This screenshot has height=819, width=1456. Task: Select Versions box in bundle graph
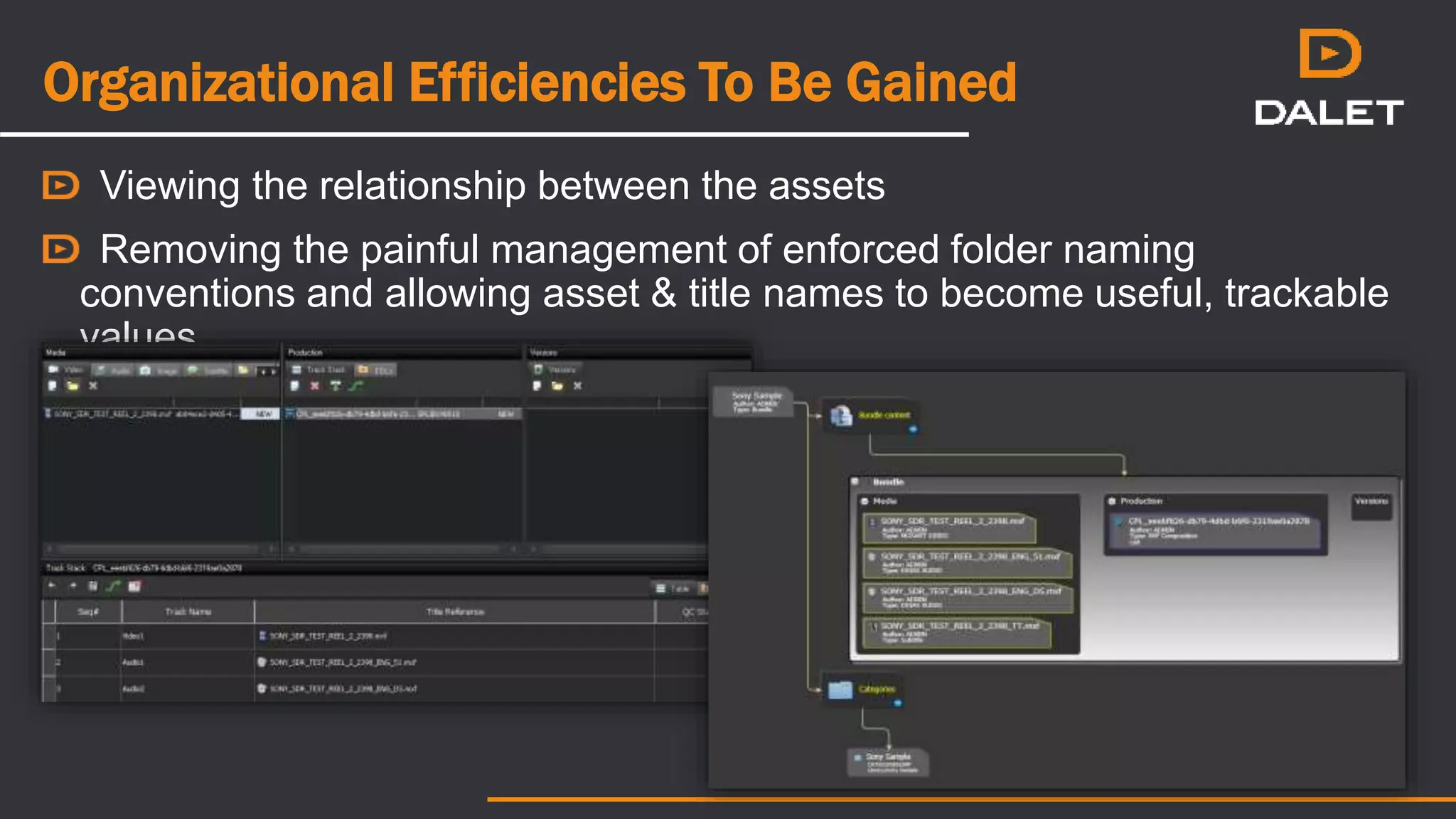pyautogui.click(x=1371, y=506)
